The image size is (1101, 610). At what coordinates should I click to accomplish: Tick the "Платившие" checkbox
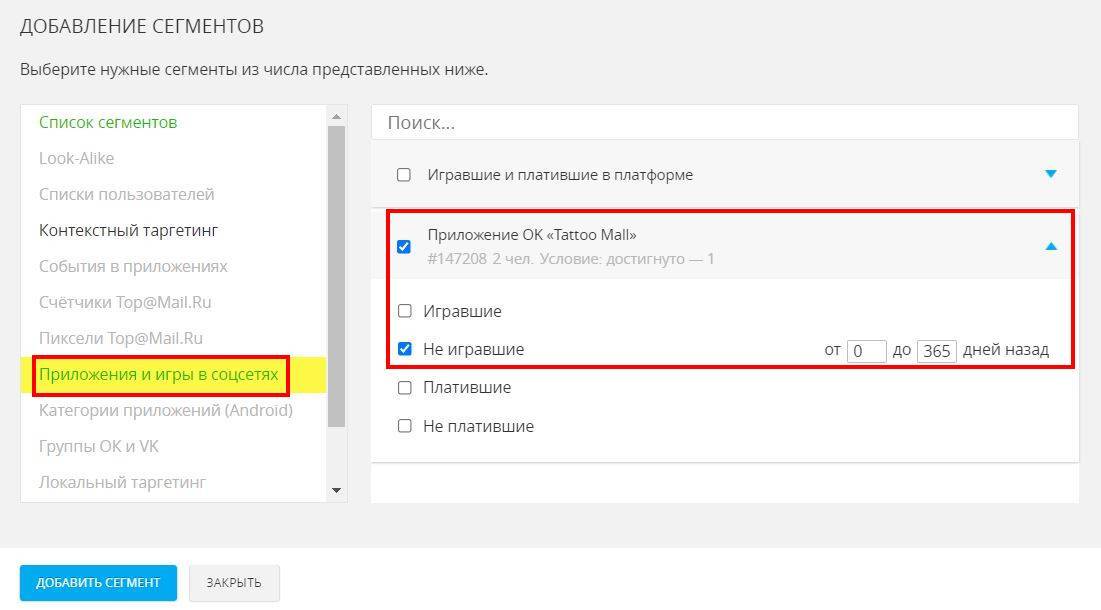point(405,387)
